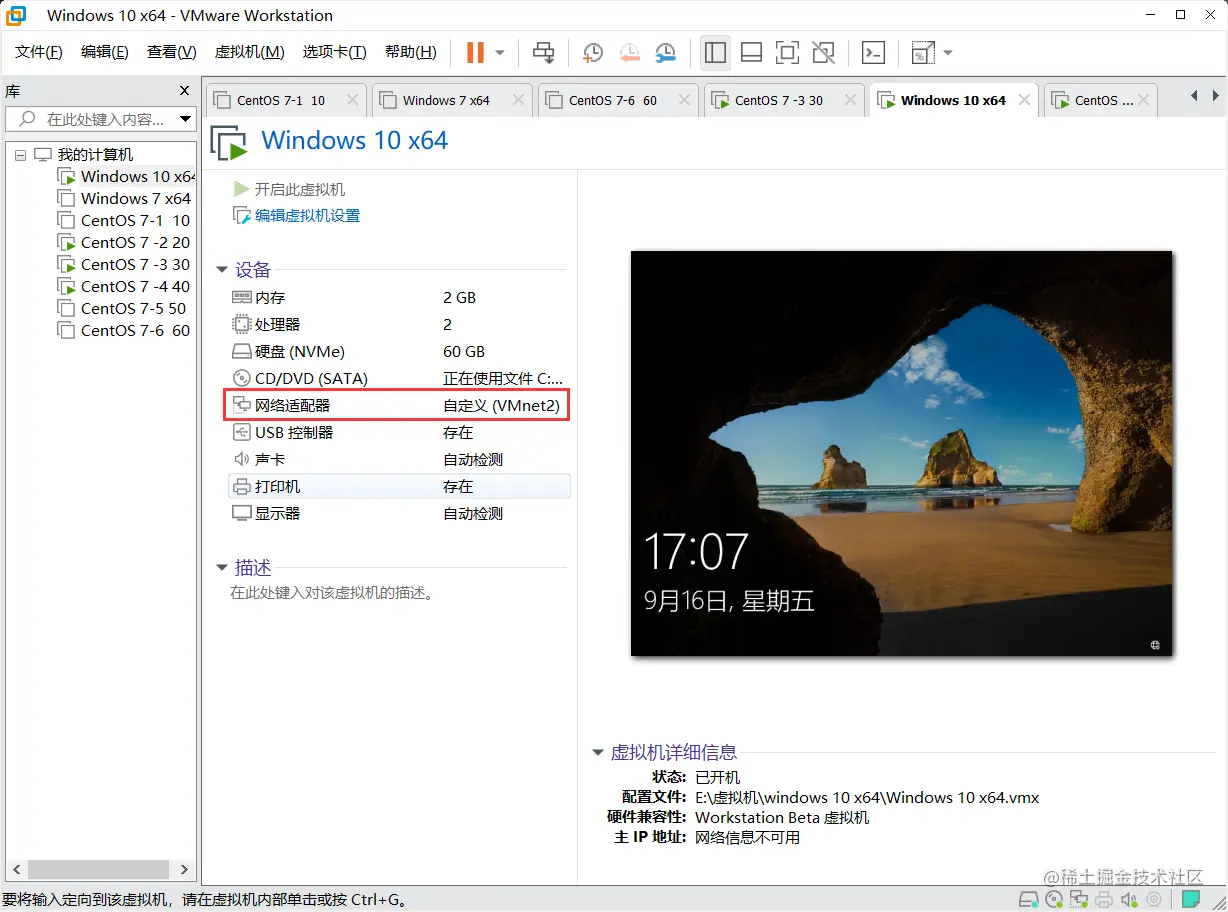Suspend the virtual machine
Viewport: 1228px width, 912px height.
(478, 52)
